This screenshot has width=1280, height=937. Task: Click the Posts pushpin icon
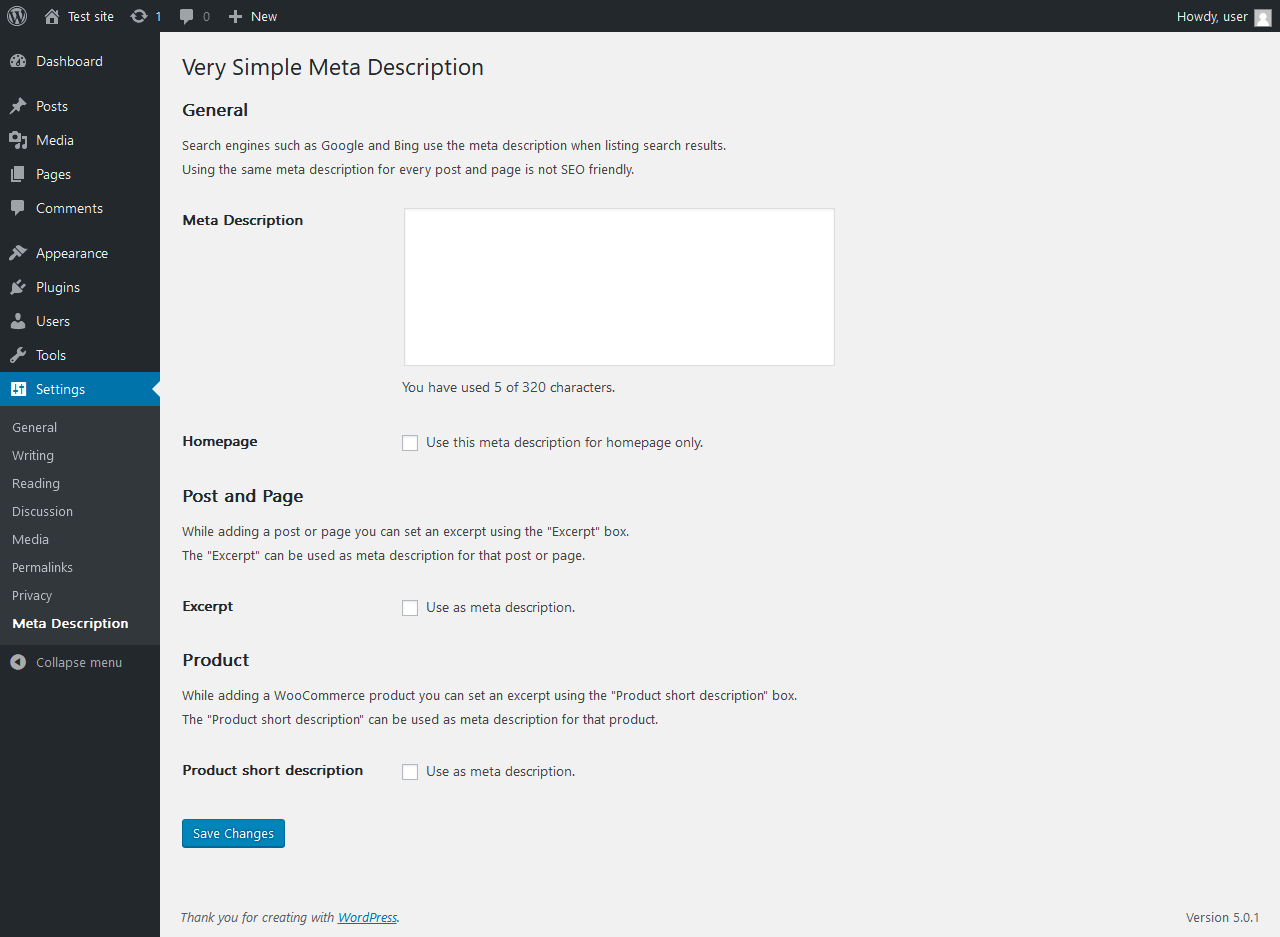pos(18,106)
